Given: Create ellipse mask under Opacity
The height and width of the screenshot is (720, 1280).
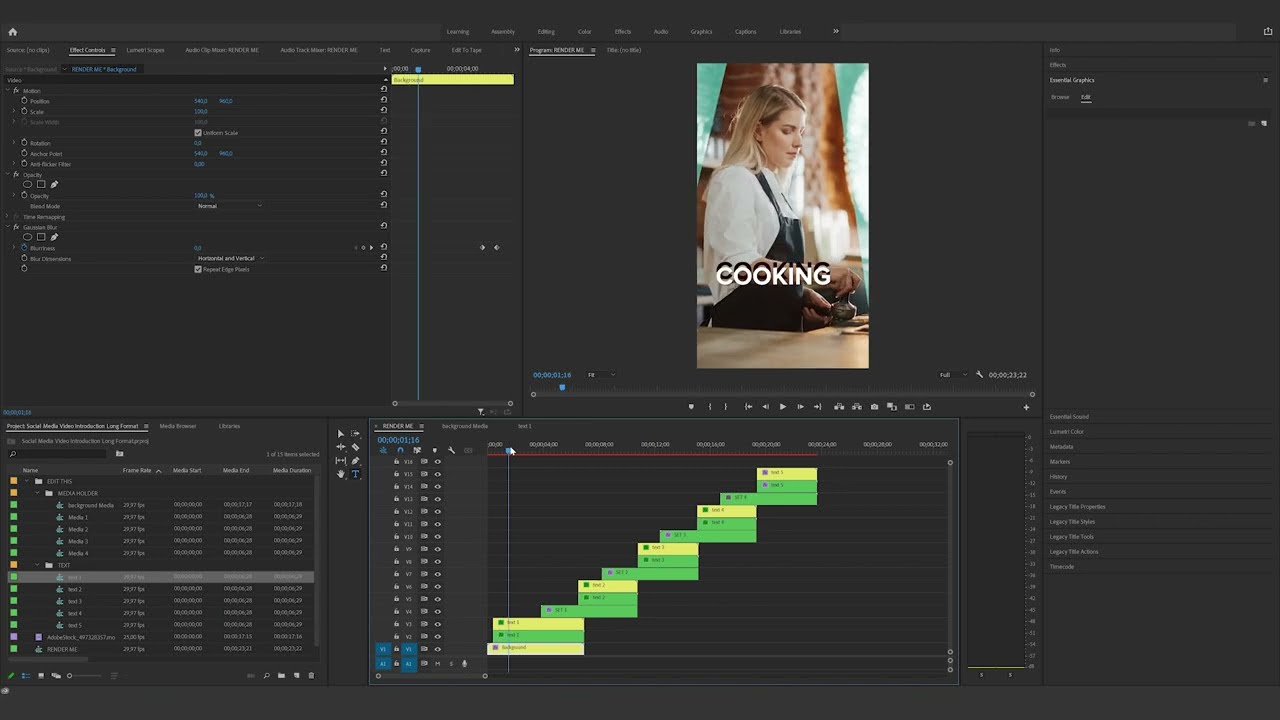Looking at the screenshot, I should click(27, 184).
